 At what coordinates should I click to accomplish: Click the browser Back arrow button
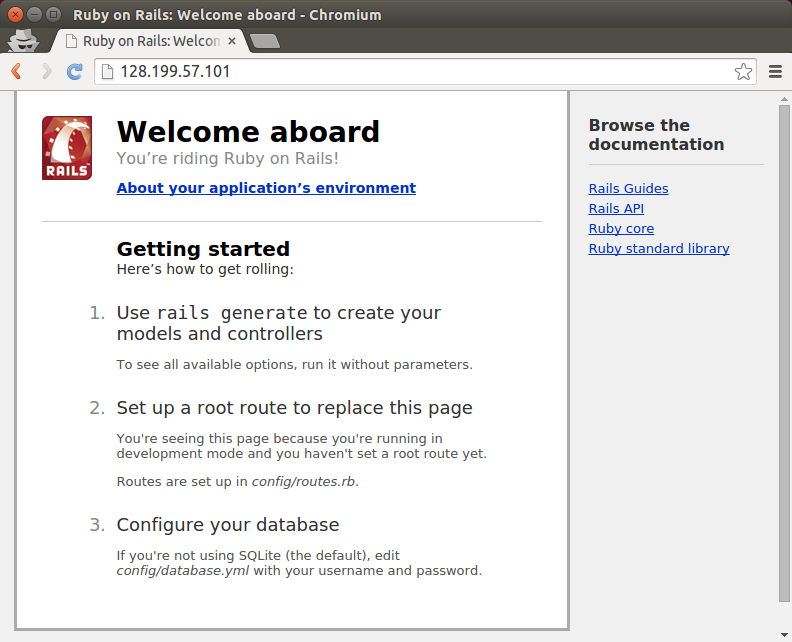pos(16,71)
